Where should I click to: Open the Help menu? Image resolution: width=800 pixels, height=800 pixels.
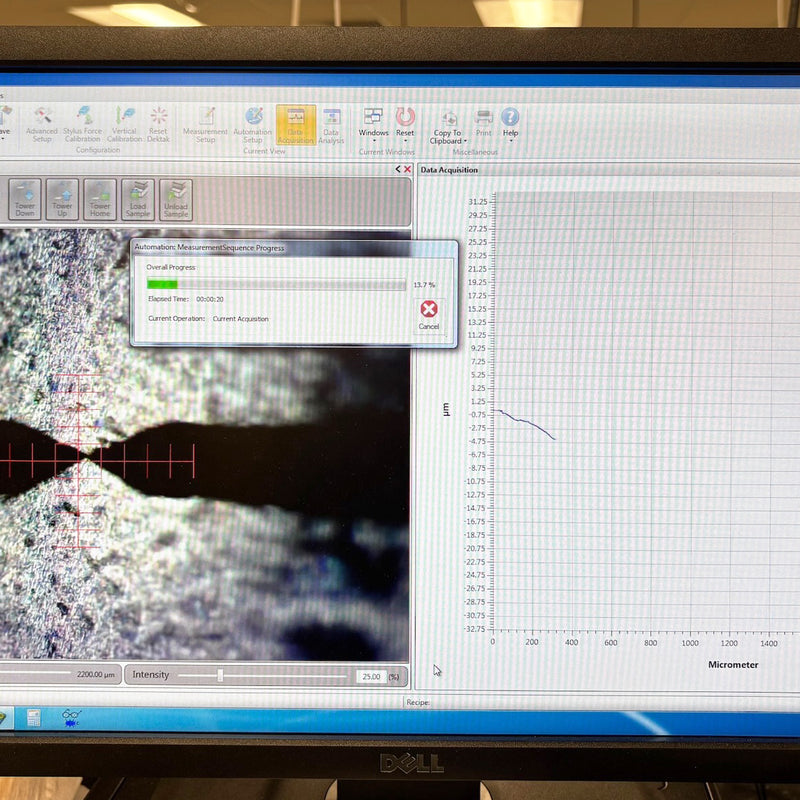[510, 124]
